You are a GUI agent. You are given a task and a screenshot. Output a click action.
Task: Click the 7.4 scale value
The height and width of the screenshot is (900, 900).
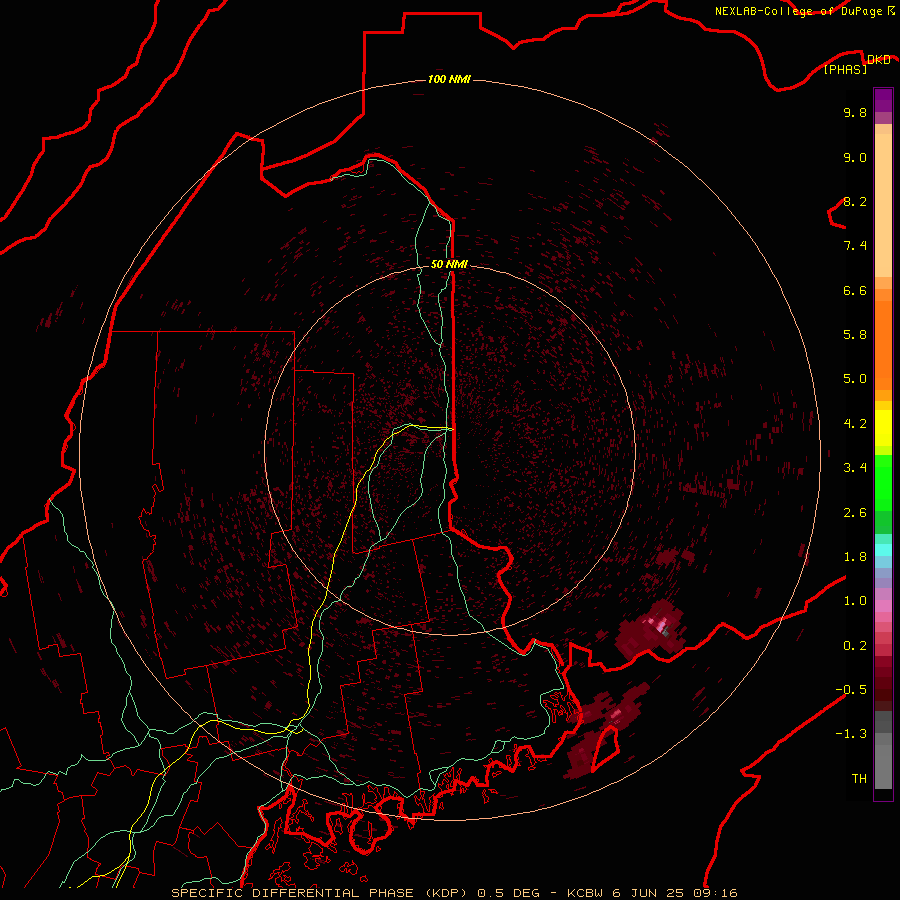point(855,246)
